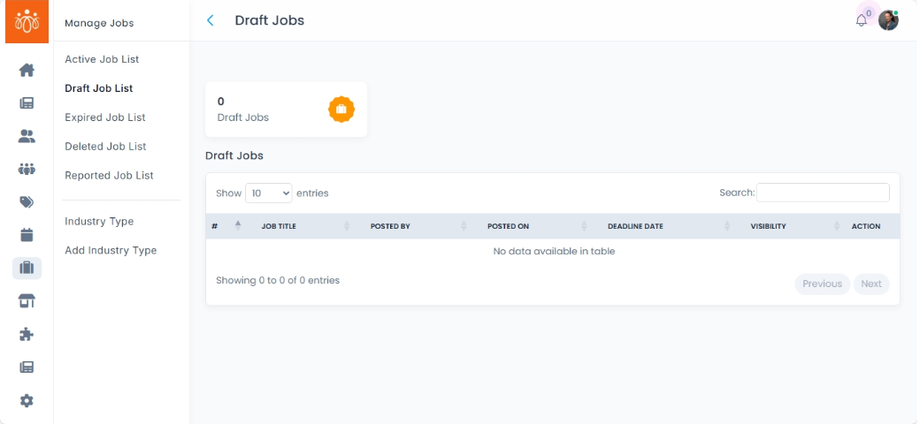Click the Search input field

(822, 193)
